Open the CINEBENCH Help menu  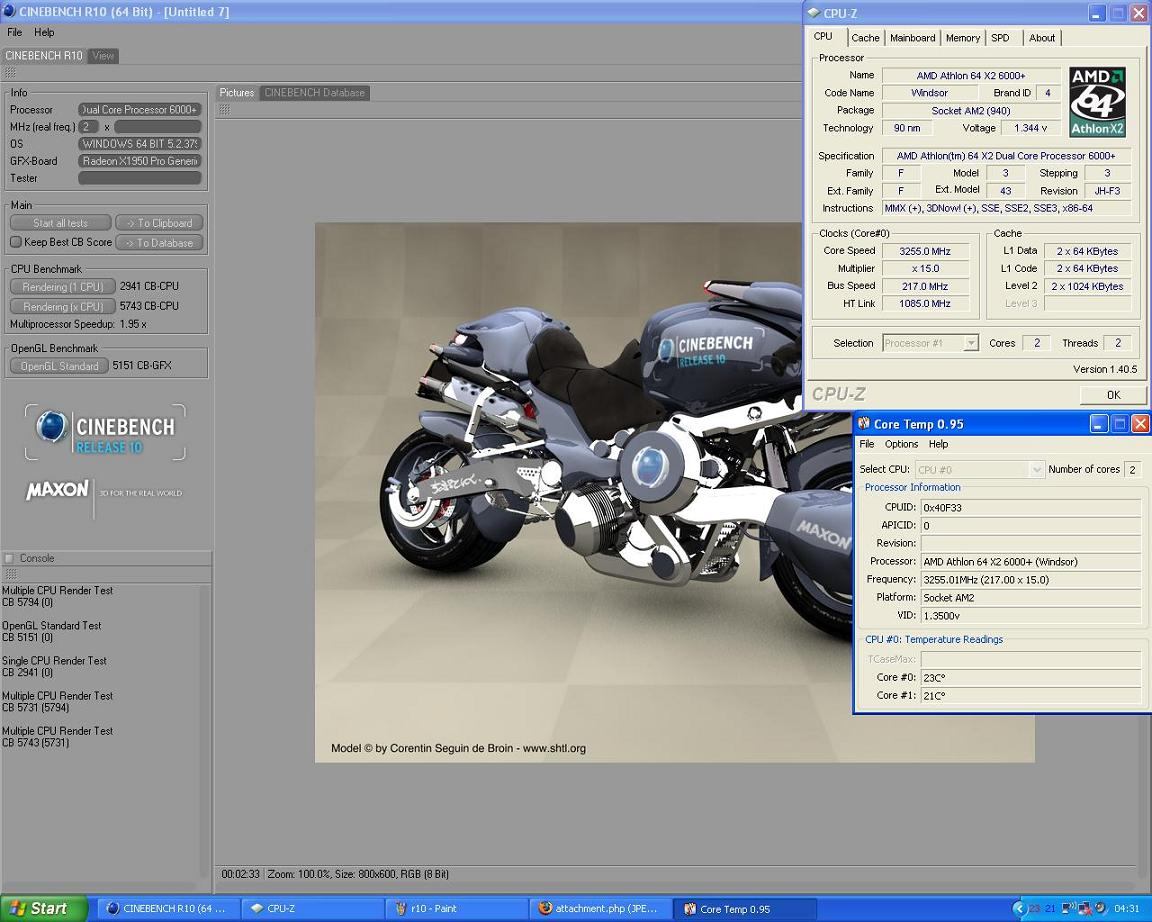tap(44, 32)
